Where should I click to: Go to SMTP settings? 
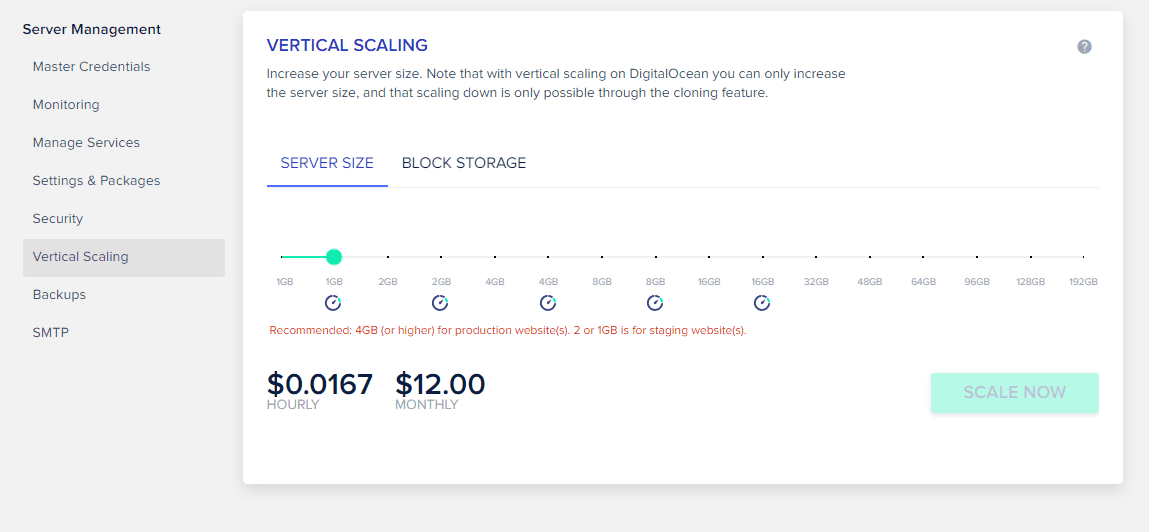tap(51, 333)
